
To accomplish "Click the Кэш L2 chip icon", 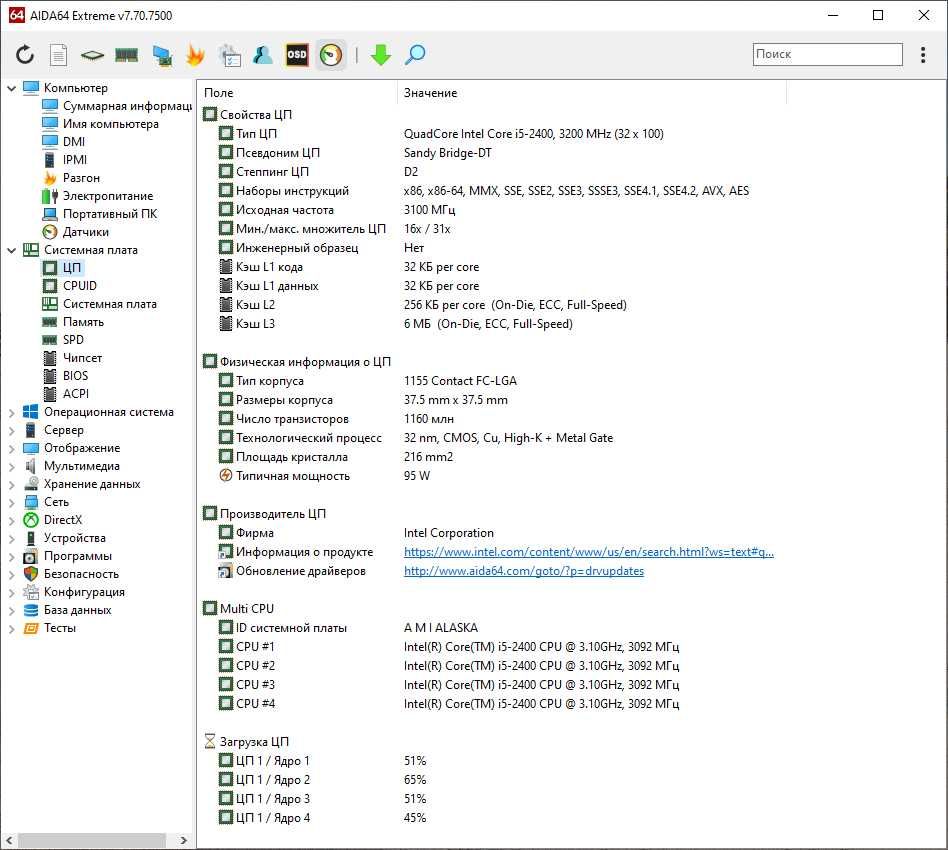I will (226, 305).
